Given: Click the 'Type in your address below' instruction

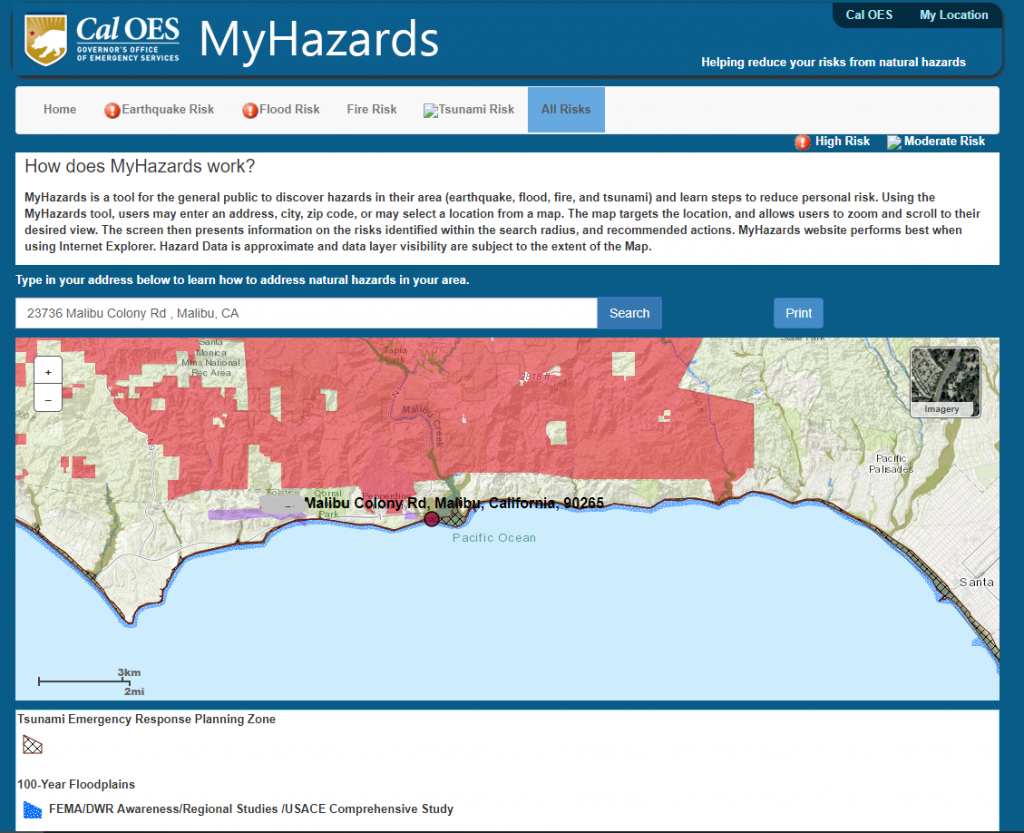Looking at the screenshot, I should coord(242,280).
